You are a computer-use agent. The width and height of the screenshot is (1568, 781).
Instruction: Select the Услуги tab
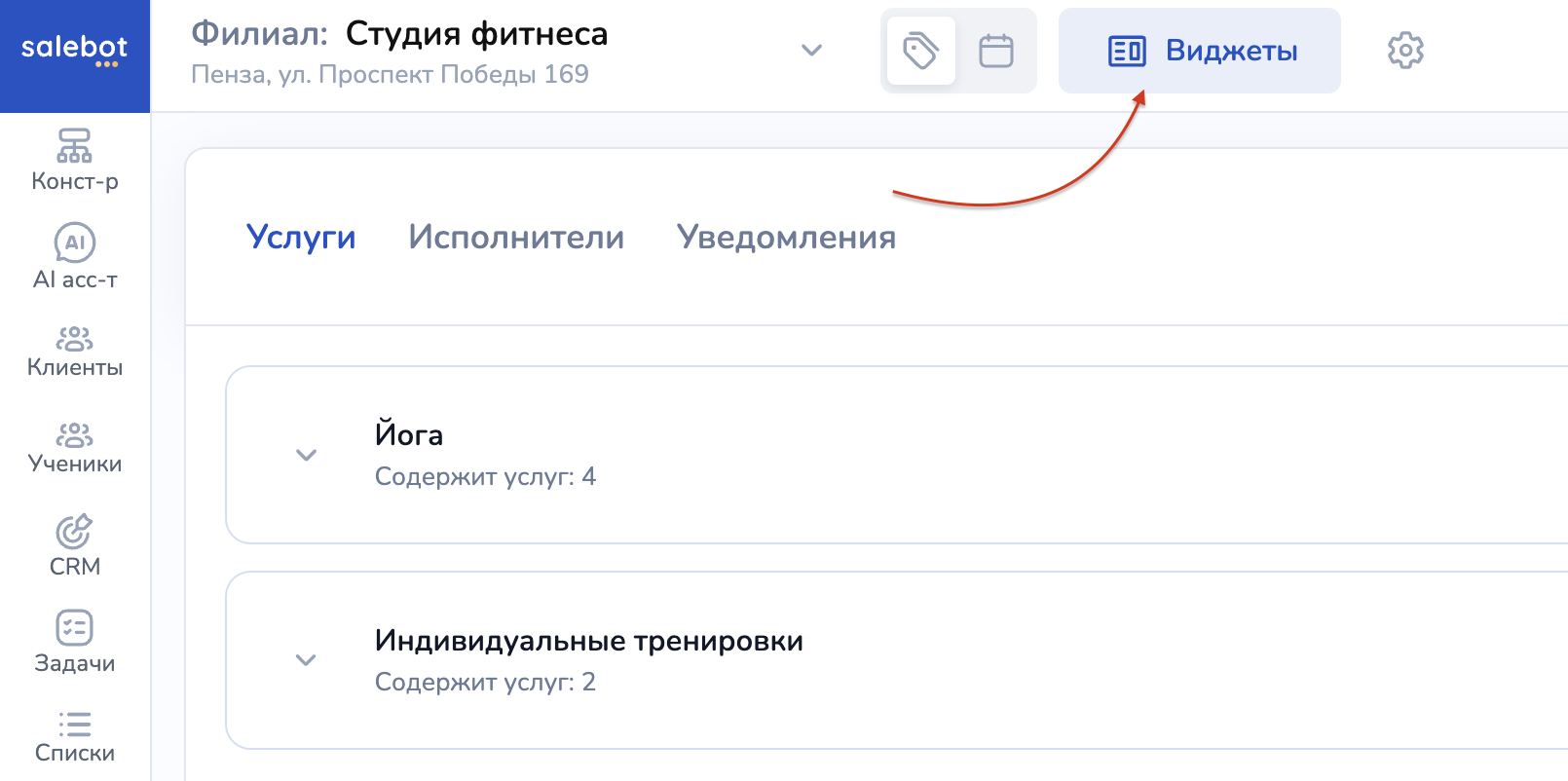point(301,237)
